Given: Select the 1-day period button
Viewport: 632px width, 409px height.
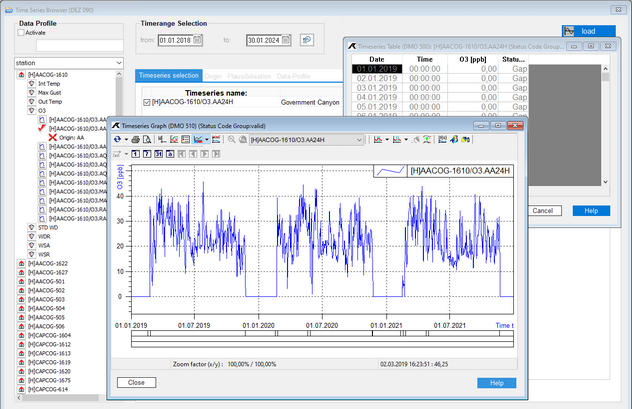Looking at the screenshot, I should tap(135, 154).
